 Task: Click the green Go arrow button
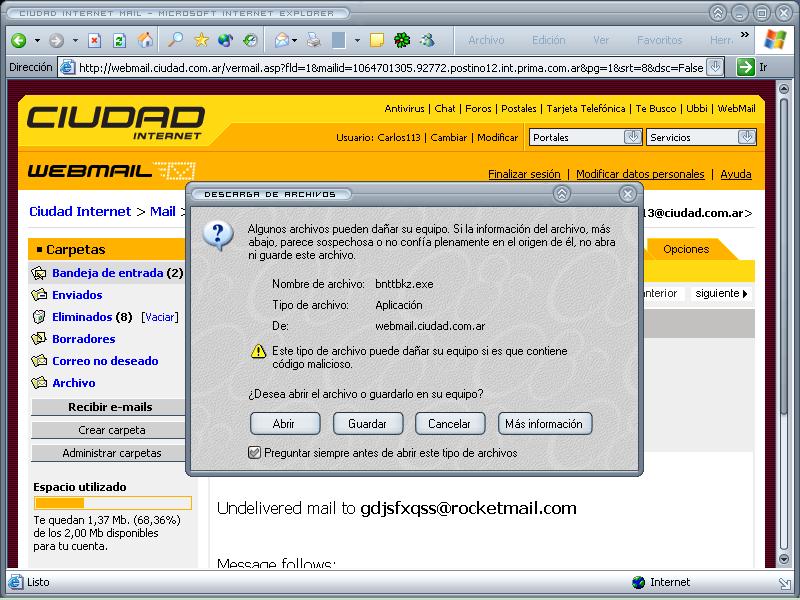(x=745, y=67)
